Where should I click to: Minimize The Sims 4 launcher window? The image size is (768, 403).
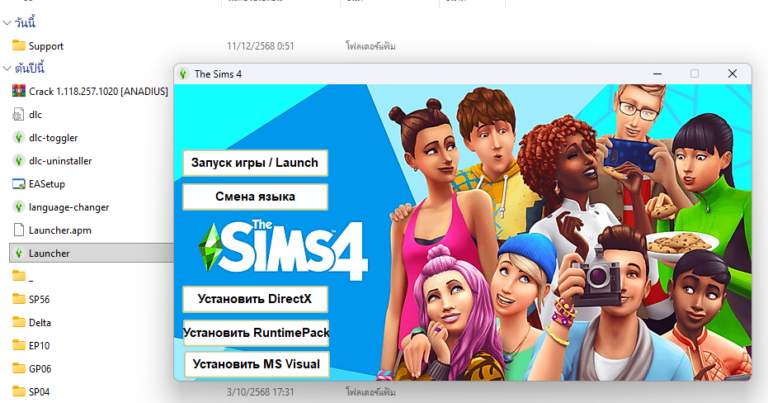pyautogui.click(x=657, y=74)
